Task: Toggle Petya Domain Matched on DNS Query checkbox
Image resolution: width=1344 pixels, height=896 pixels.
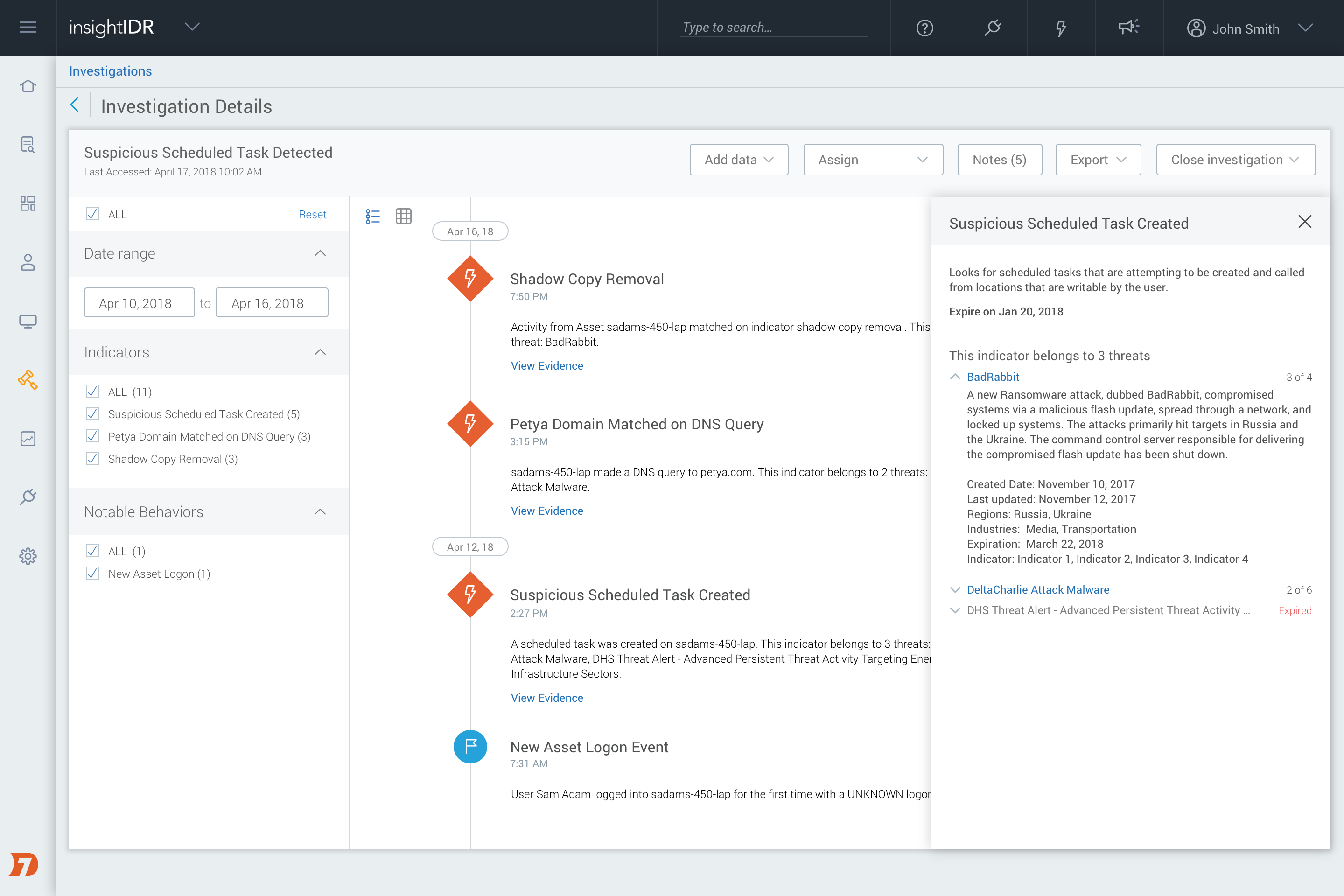Action: click(92, 437)
